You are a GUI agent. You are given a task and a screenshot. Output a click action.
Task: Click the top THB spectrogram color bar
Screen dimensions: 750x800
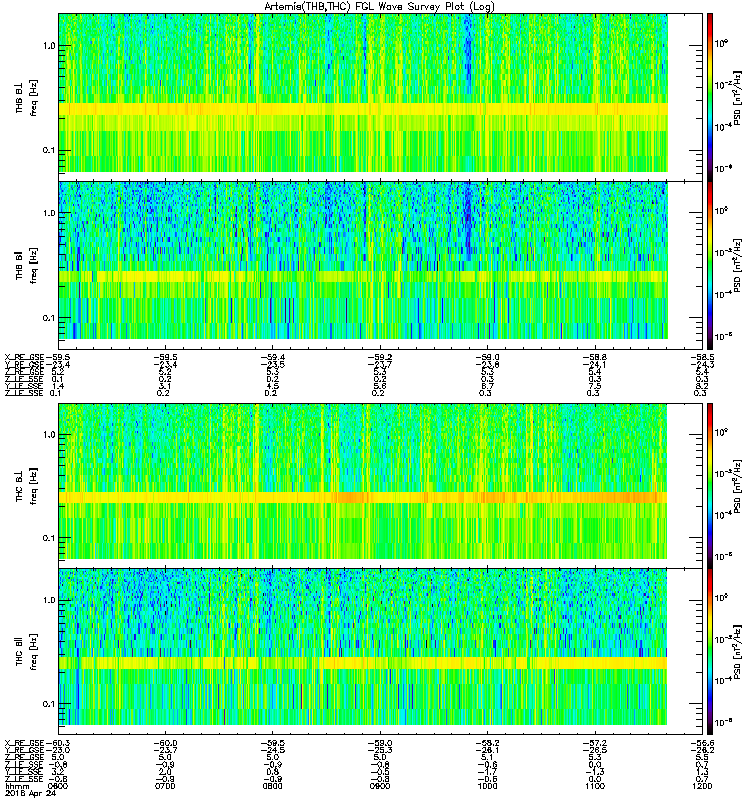click(x=710, y=97)
